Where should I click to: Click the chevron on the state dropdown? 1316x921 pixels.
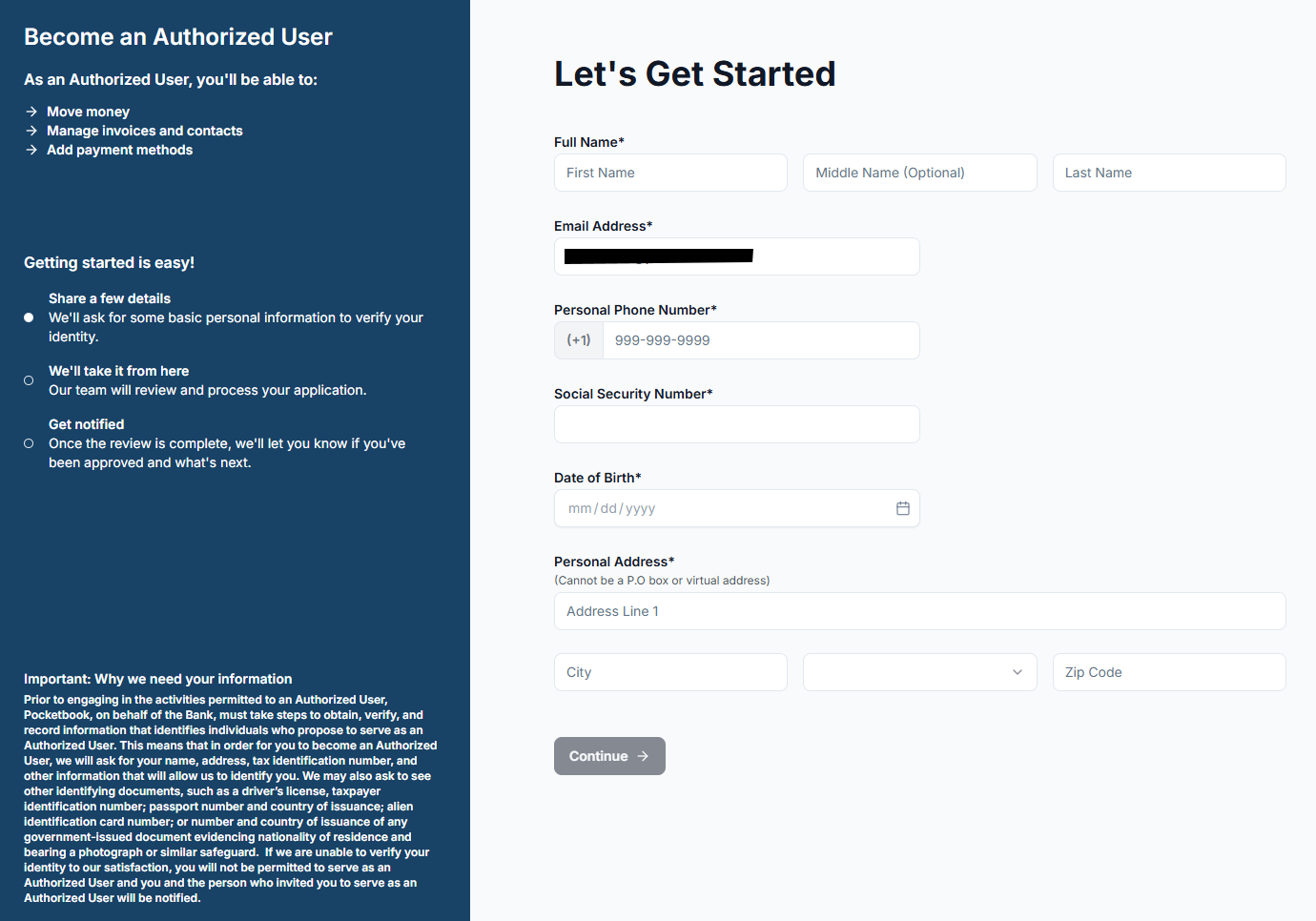pos(1018,672)
